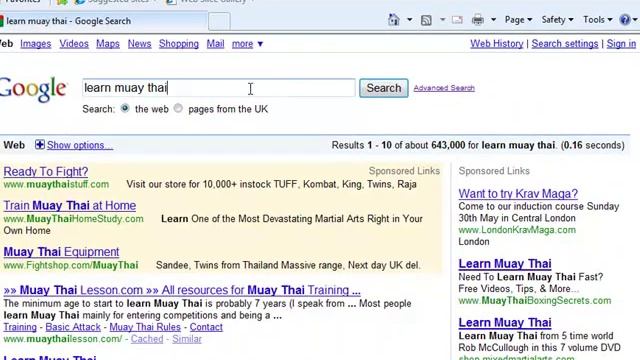Screen dimensions: 640x360
Task: Open Google News link
Action: 139,44
